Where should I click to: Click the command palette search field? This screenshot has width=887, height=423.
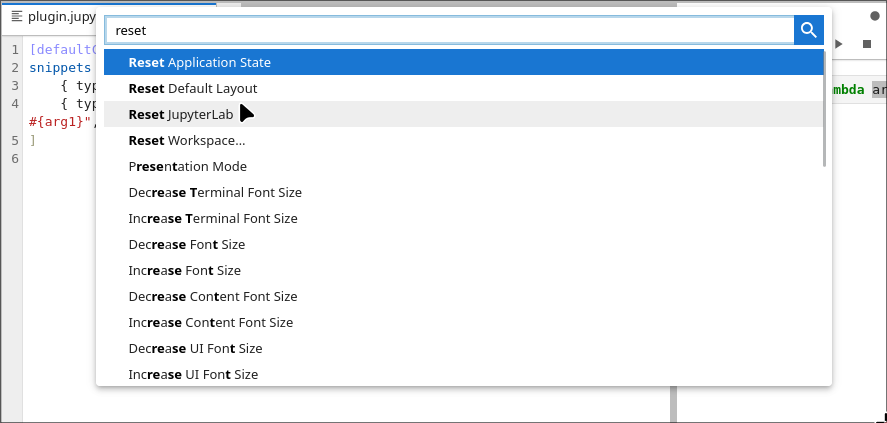tap(450, 30)
